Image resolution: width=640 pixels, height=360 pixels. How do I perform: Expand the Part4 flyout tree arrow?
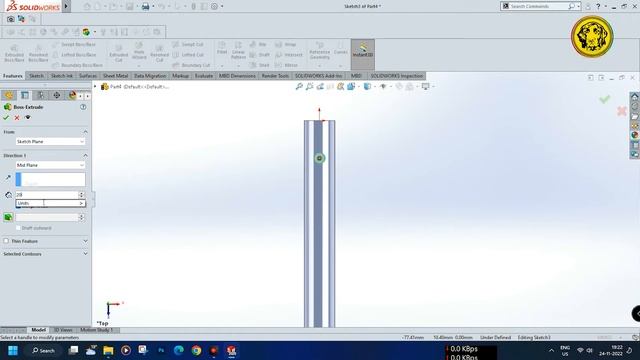[x=95, y=87]
